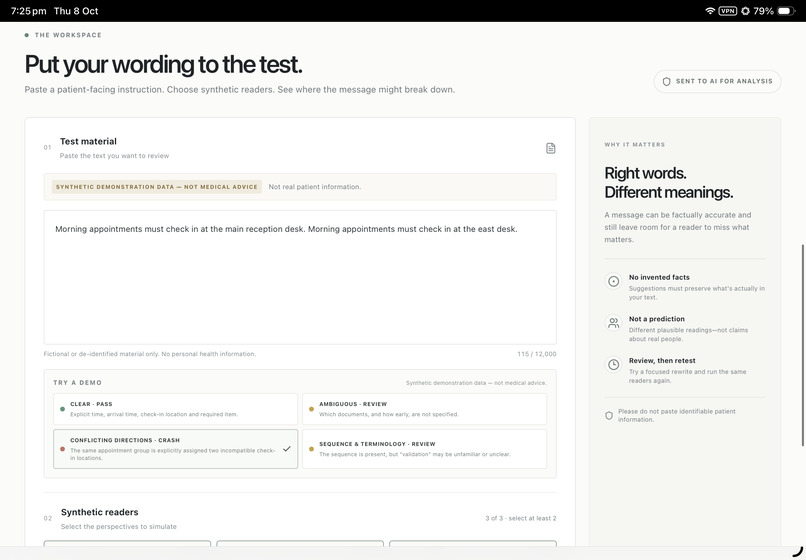Click the shield icon in the Sent to AI badge
The height and width of the screenshot is (560, 806).
(666, 81)
